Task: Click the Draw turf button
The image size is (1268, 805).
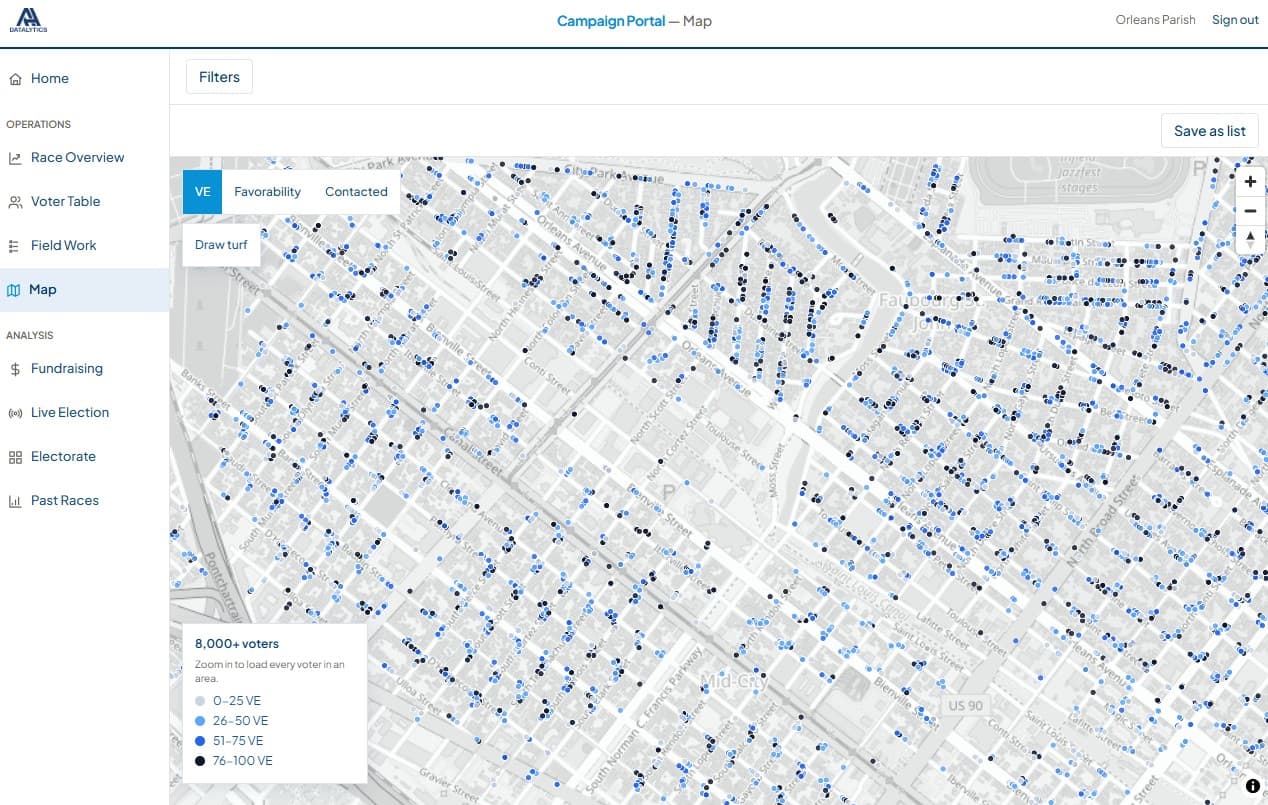Action: tap(221, 245)
